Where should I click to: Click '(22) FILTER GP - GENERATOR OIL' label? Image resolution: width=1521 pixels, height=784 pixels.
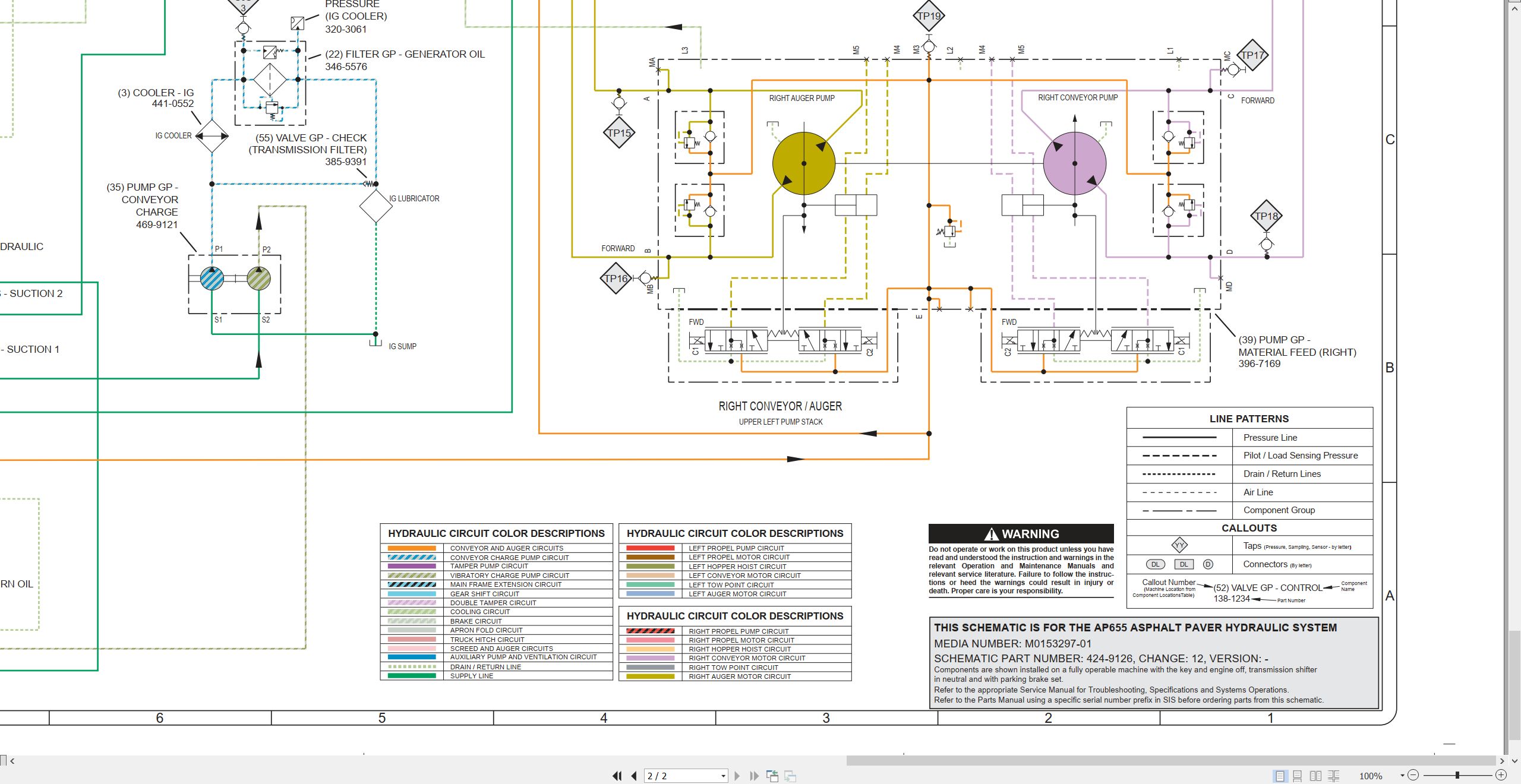point(405,60)
